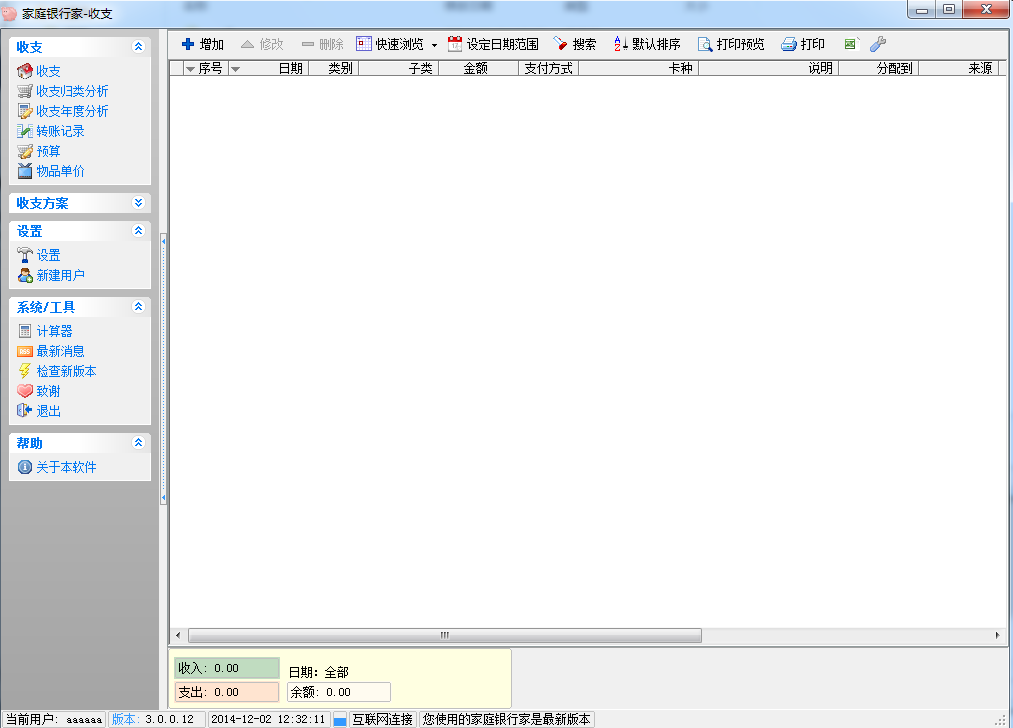Click the 分配到 column header

879,68
